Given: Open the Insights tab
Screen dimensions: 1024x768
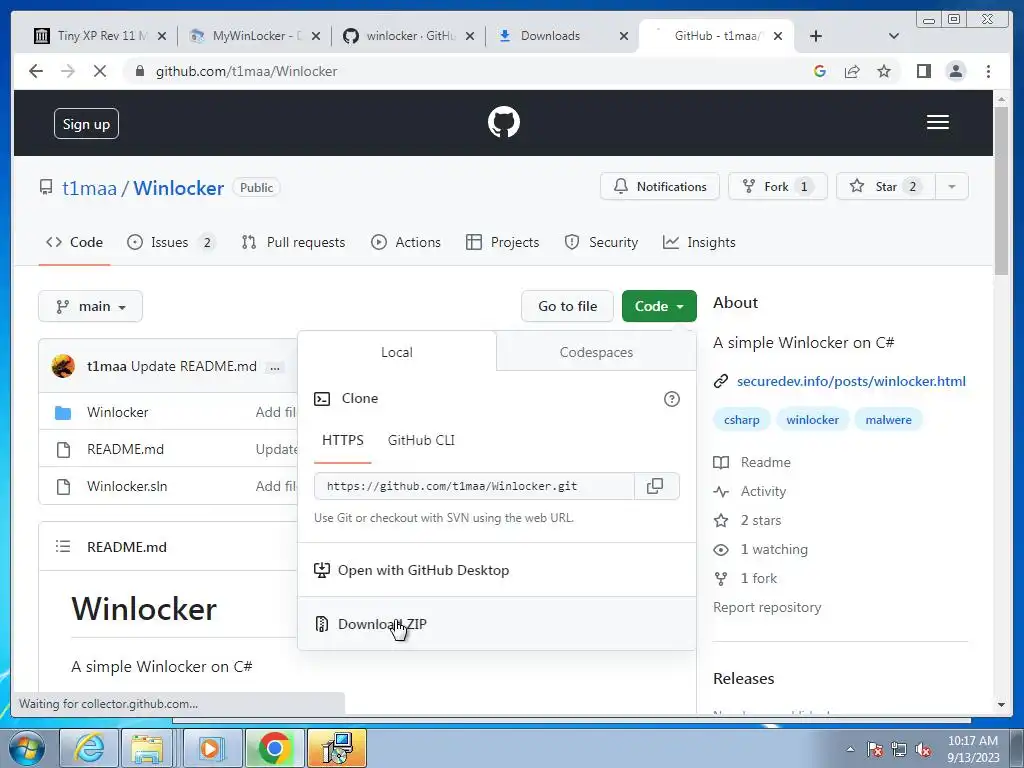Looking at the screenshot, I should coord(699,242).
